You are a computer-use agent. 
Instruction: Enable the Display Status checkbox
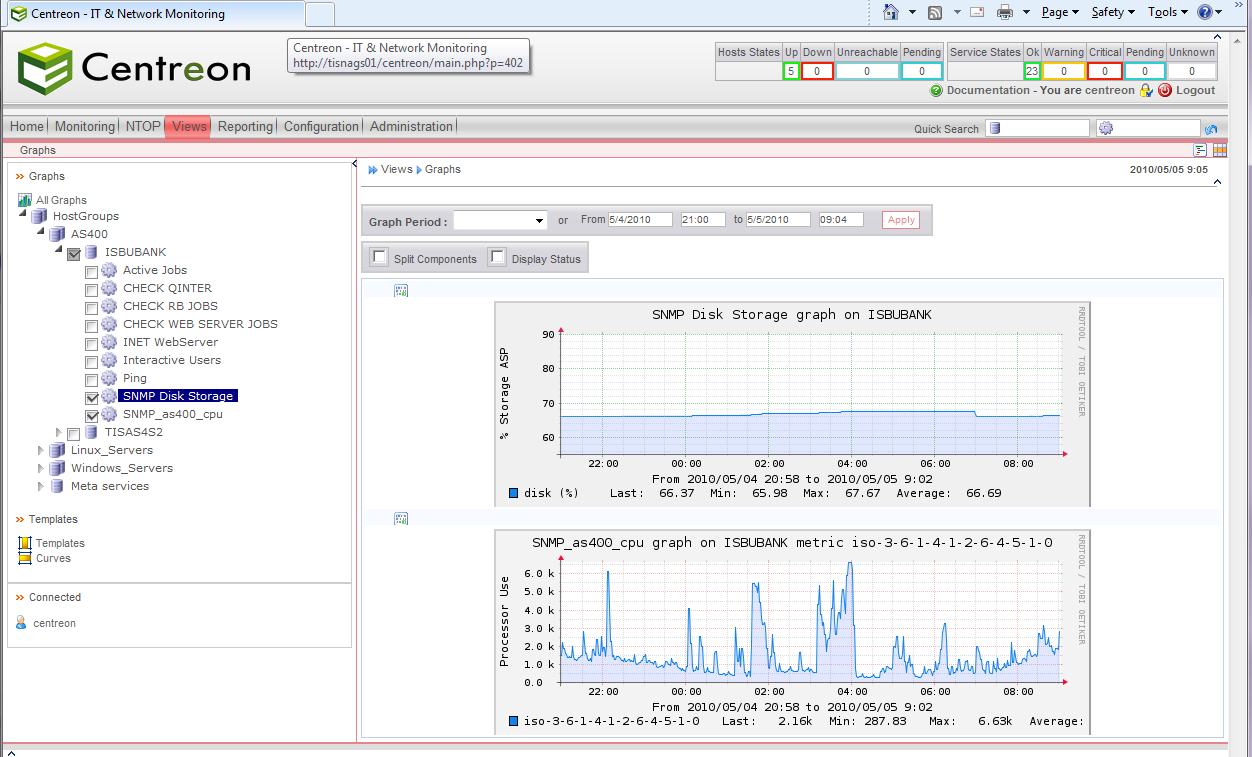498,257
